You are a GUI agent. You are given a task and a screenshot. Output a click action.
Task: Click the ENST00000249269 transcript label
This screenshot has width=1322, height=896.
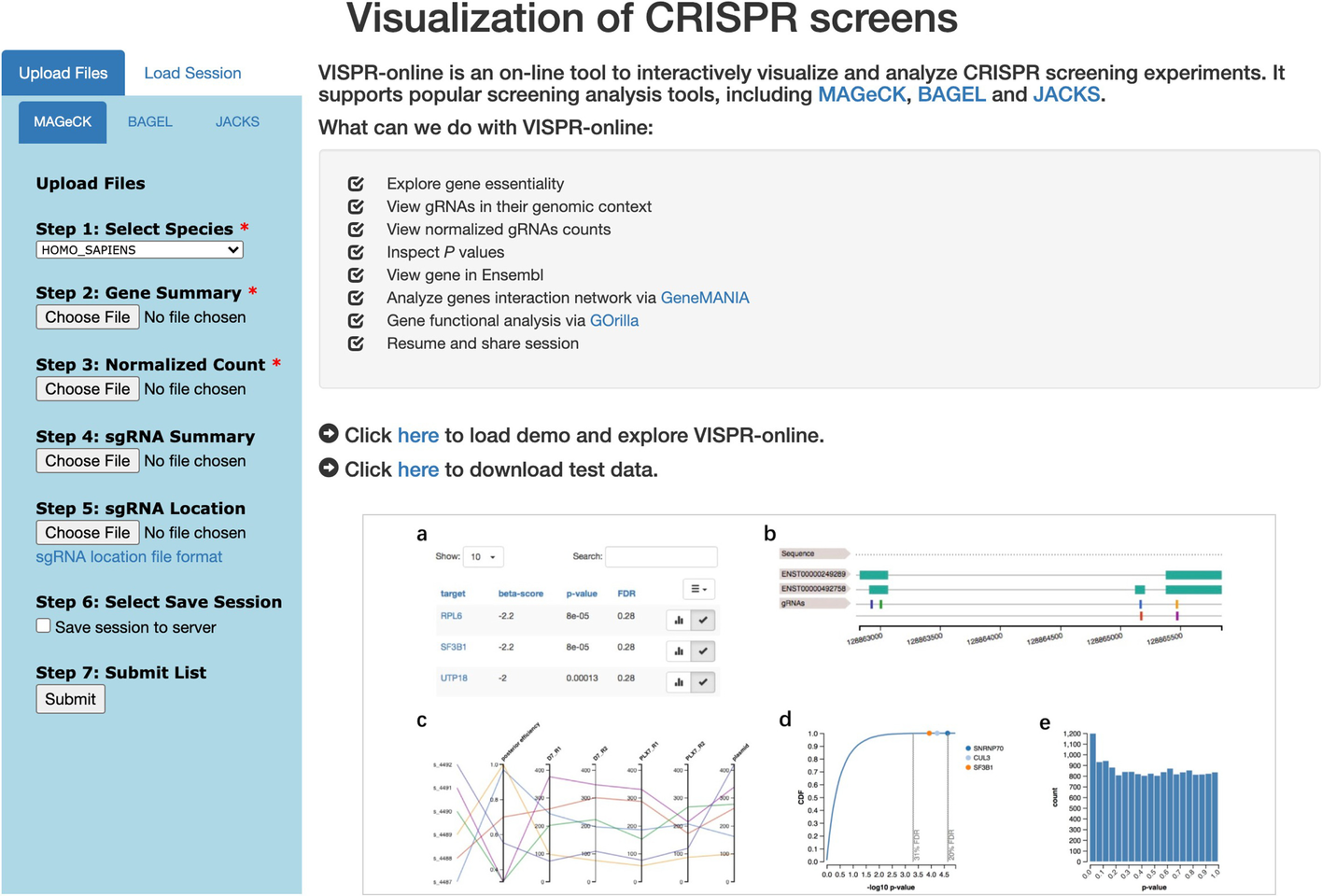coord(813,574)
